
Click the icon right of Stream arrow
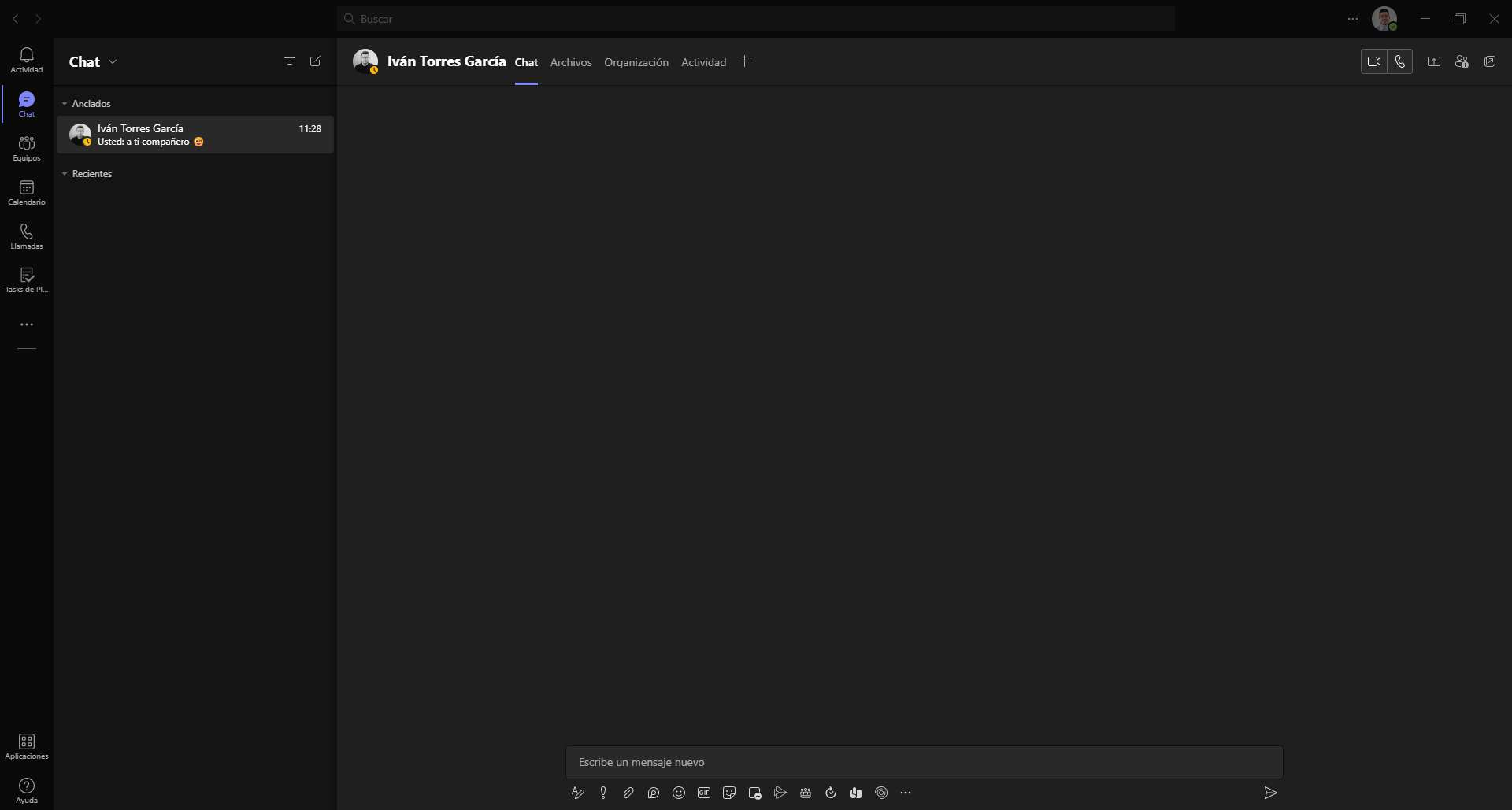[x=806, y=793]
